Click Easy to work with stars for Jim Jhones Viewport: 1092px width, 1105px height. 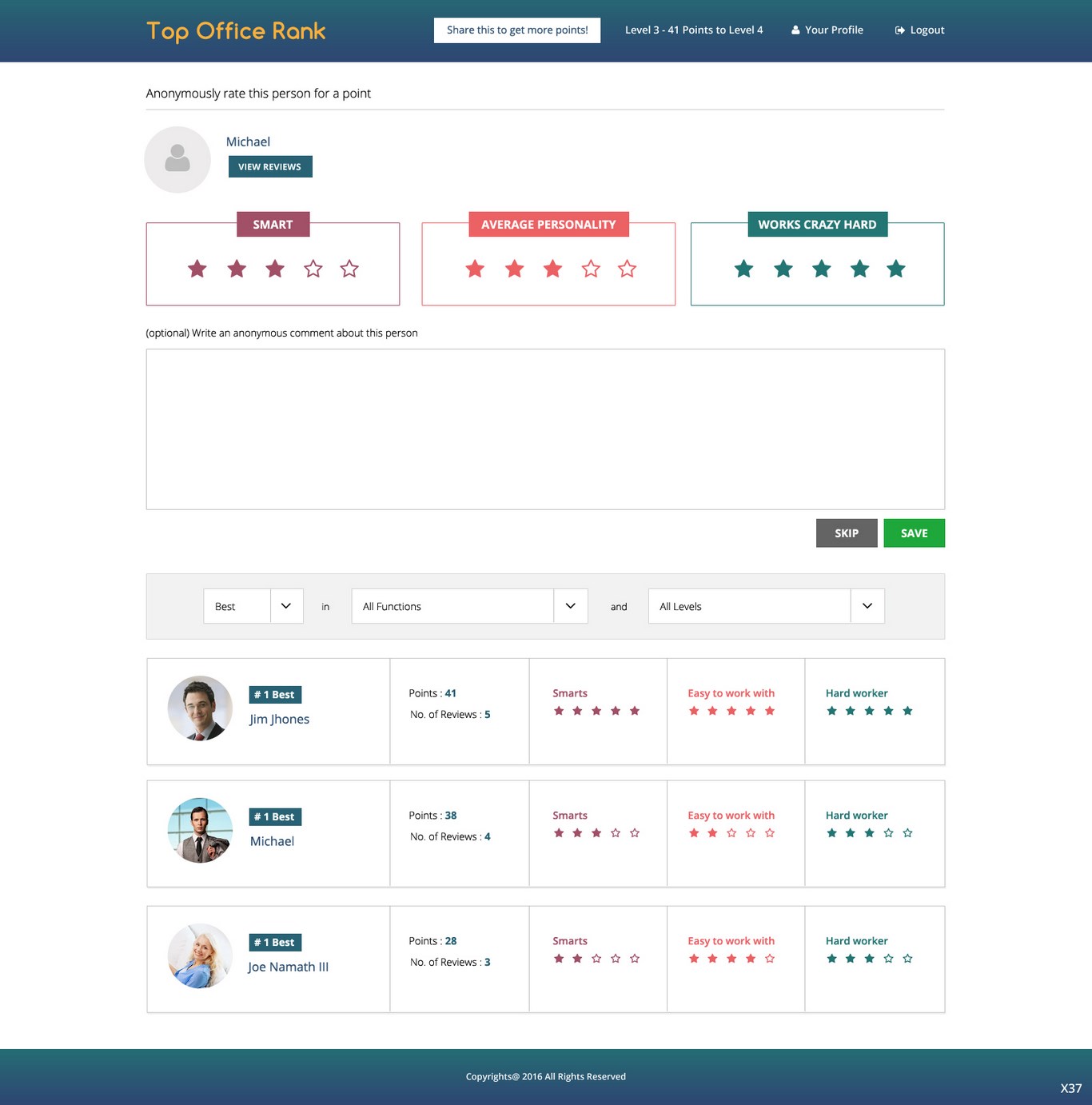pyautogui.click(x=731, y=711)
